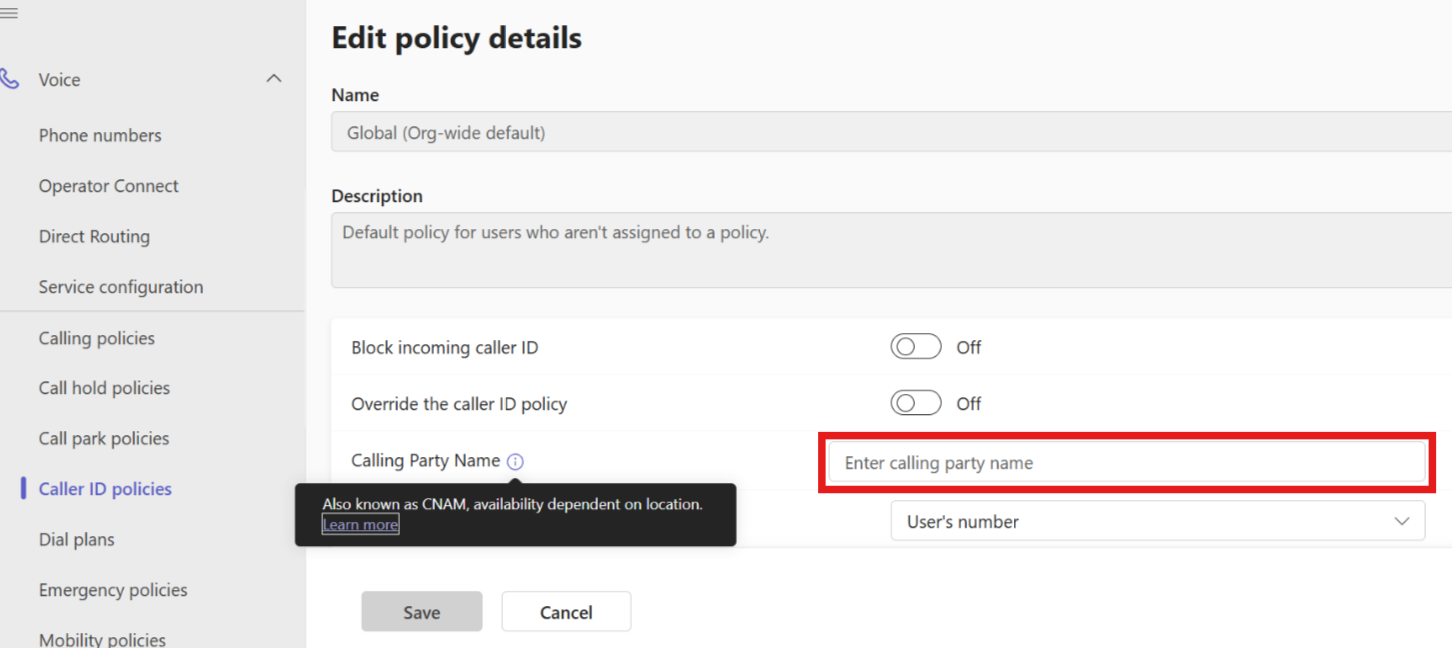Image resolution: width=1452 pixels, height=648 pixels.
Task: Open the User's number dropdown
Action: (x=1157, y=521)
